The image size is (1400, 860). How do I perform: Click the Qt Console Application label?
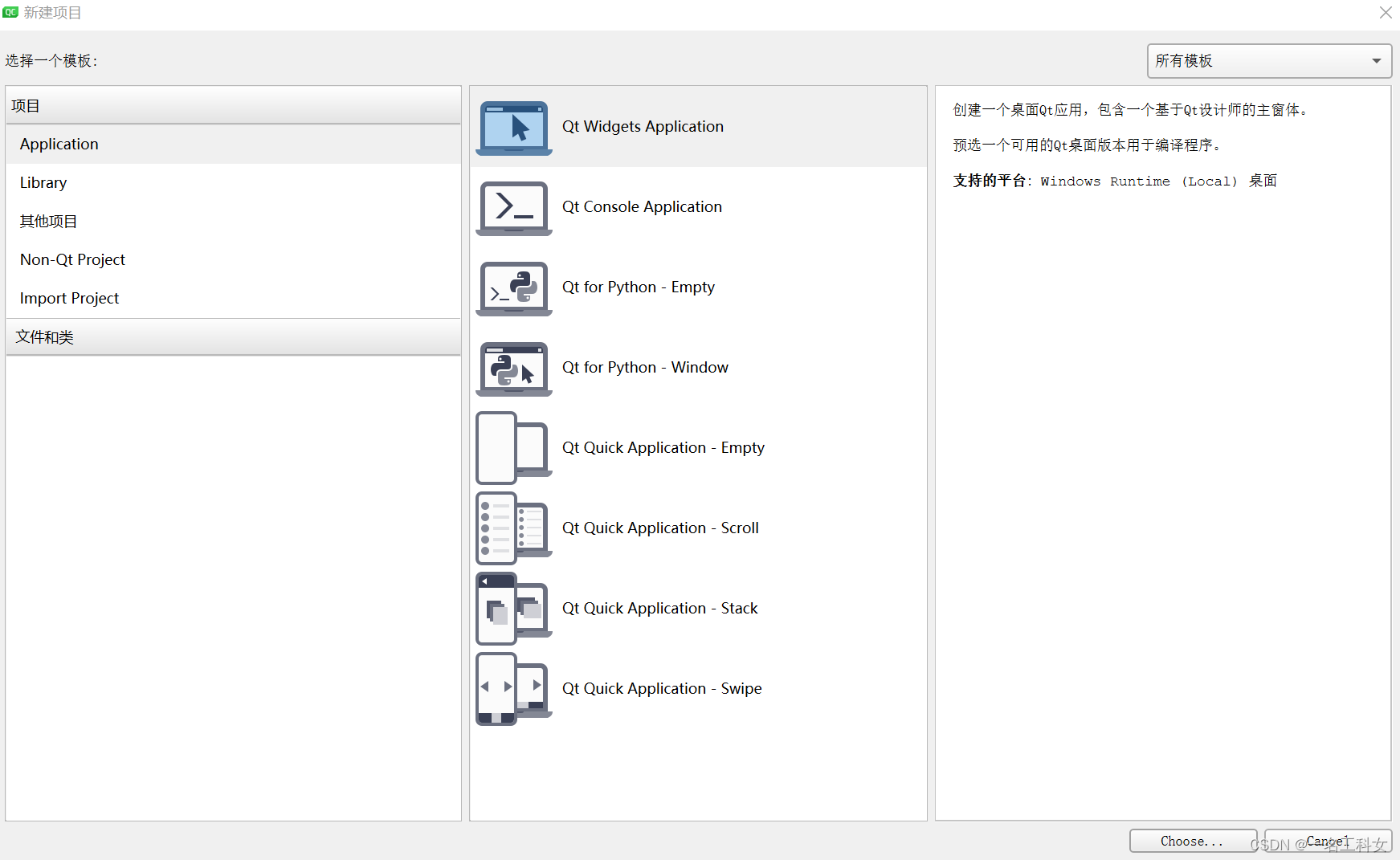[x=642, y=207]
